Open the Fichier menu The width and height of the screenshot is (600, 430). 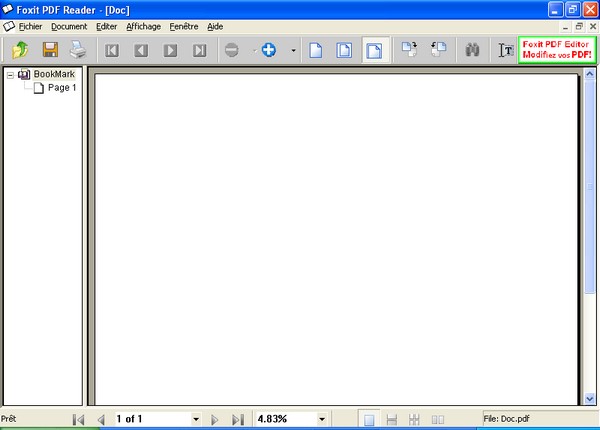30,26
